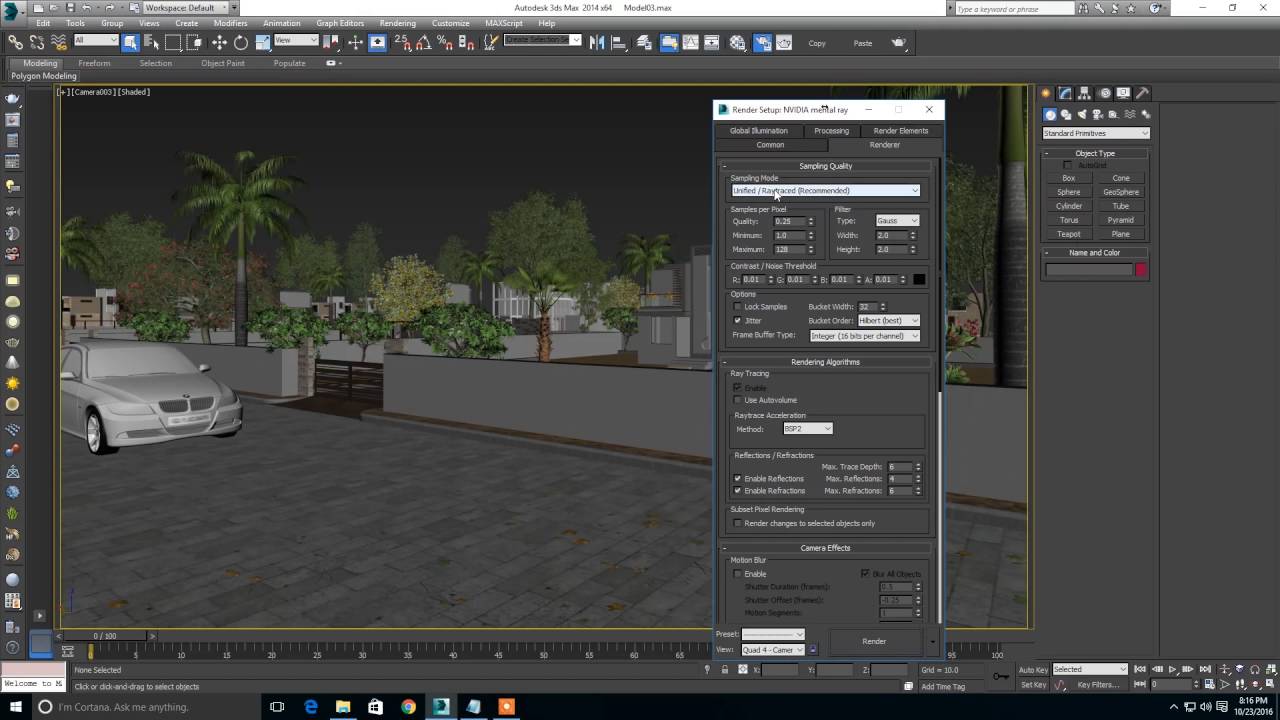Collapse the Sampling Quality rollout
The width and height of the screenshot is (1280, 720).
825,166
